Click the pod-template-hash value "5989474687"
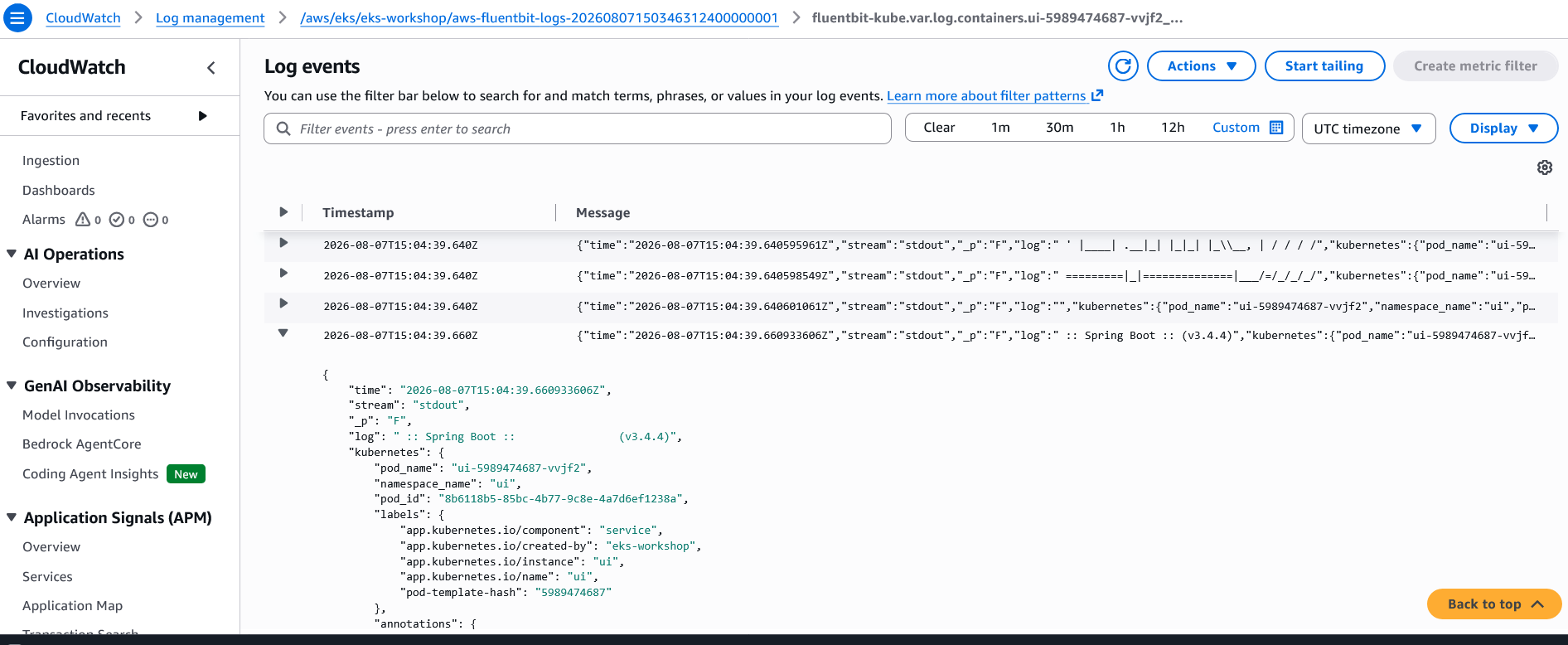Viewport: 1568px width, 645px height. coord(573,593)
